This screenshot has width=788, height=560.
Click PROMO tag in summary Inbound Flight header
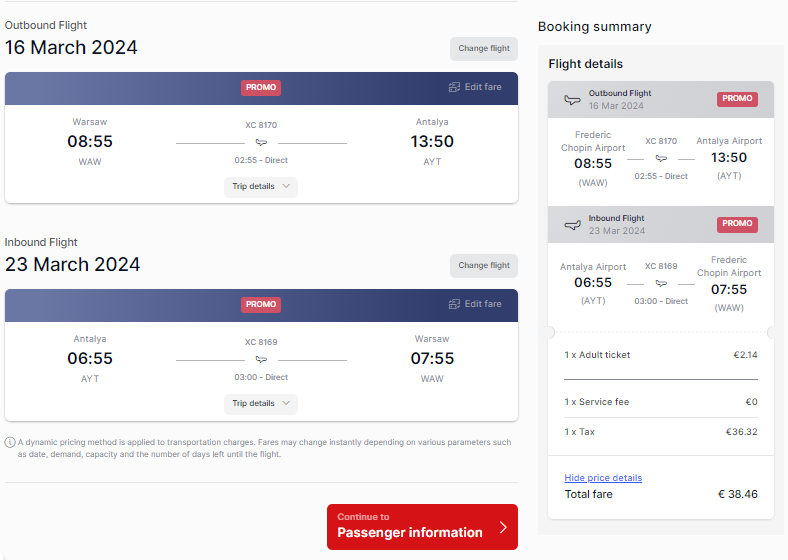tap(737, 224)
